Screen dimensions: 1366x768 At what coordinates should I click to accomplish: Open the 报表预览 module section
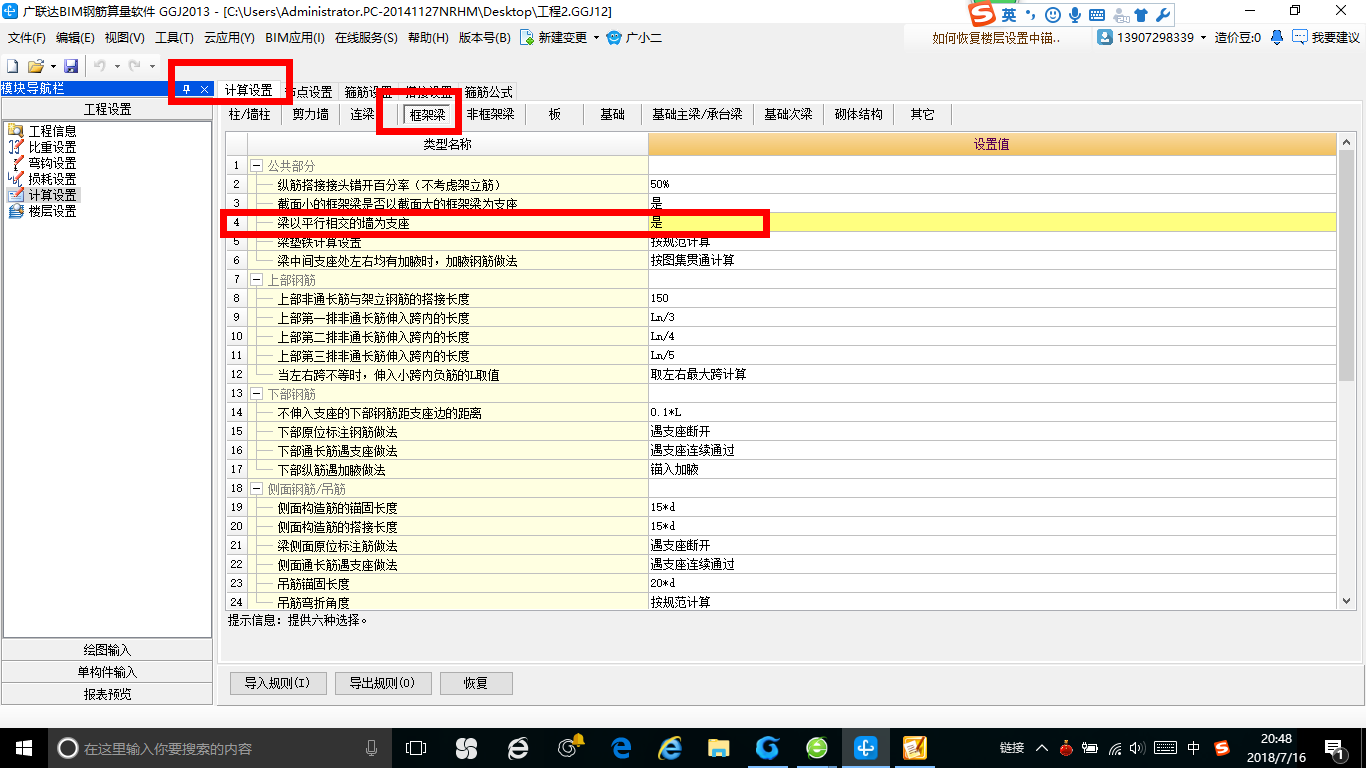tap(107, 695)
